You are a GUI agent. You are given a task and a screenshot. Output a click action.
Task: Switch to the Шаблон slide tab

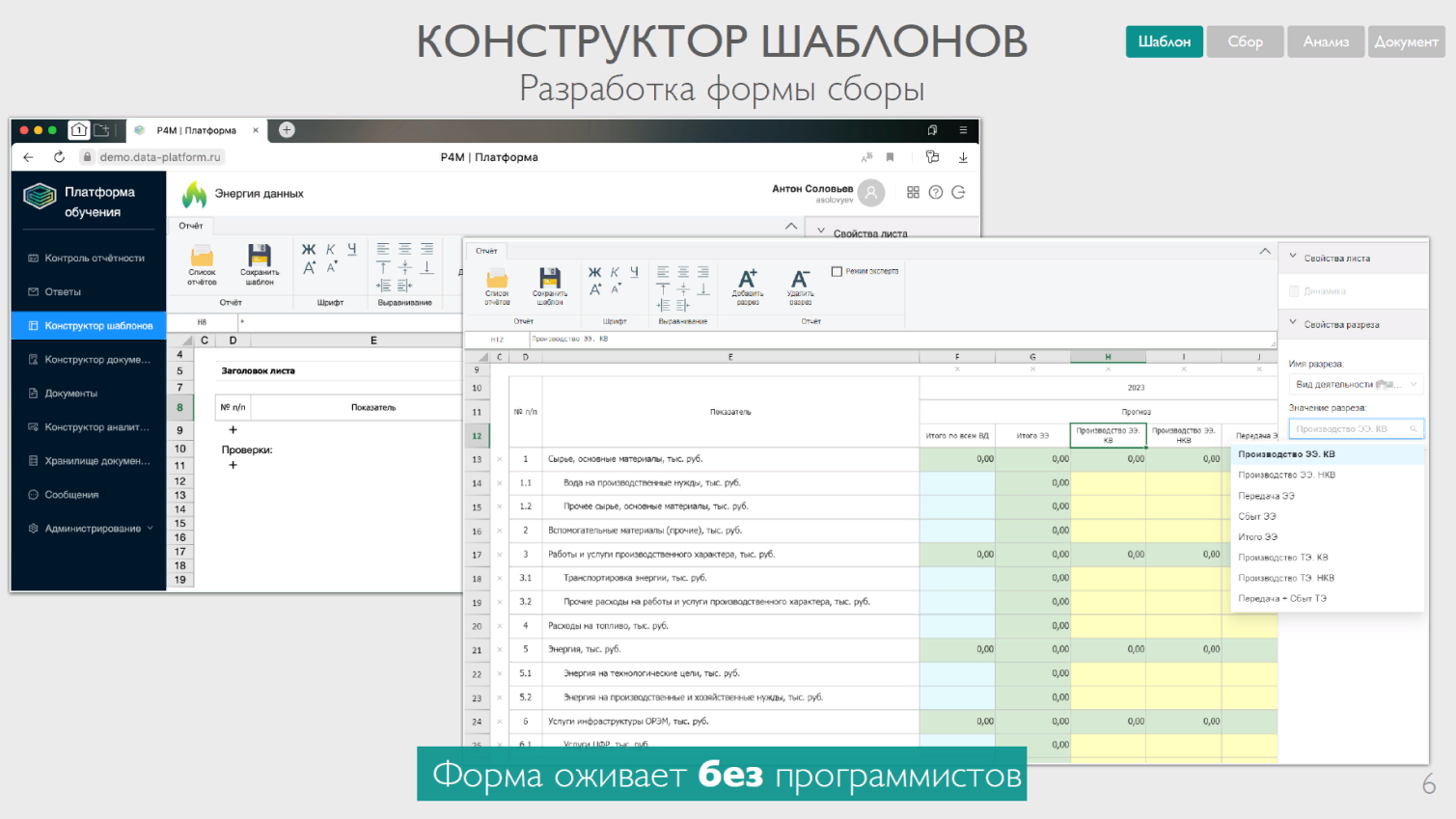[x=1165, y=41]
